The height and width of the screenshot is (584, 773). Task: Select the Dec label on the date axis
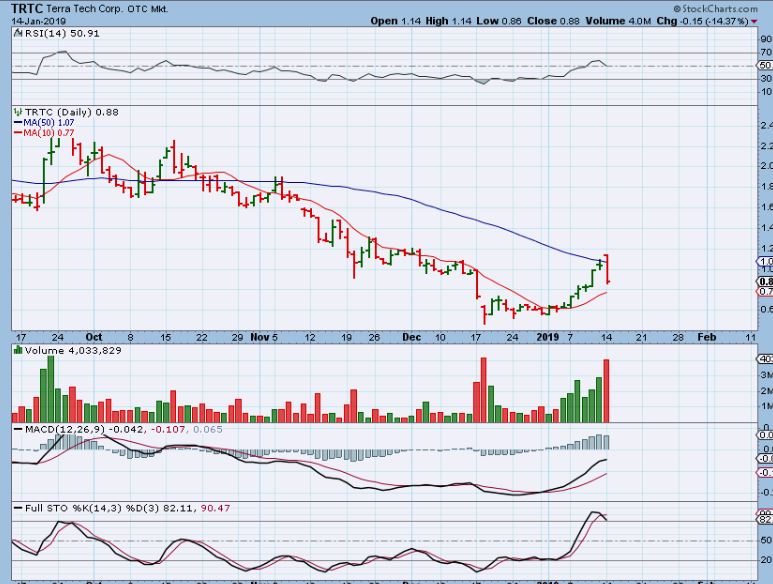412,337
